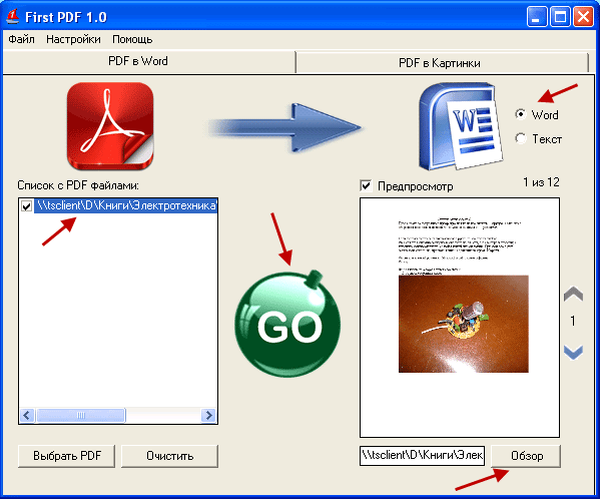Viewport: 600px width, 499px height.
Task: Select the Word output radio button
Action: [520, 115]
